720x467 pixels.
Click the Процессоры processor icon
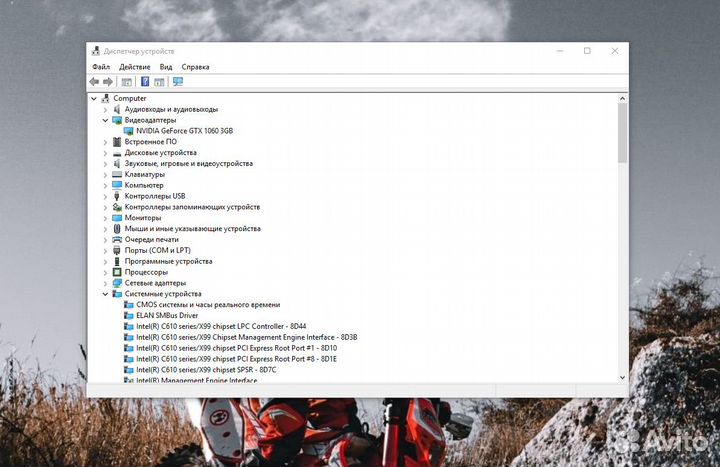pyautogui.click(x=117, y=272)
